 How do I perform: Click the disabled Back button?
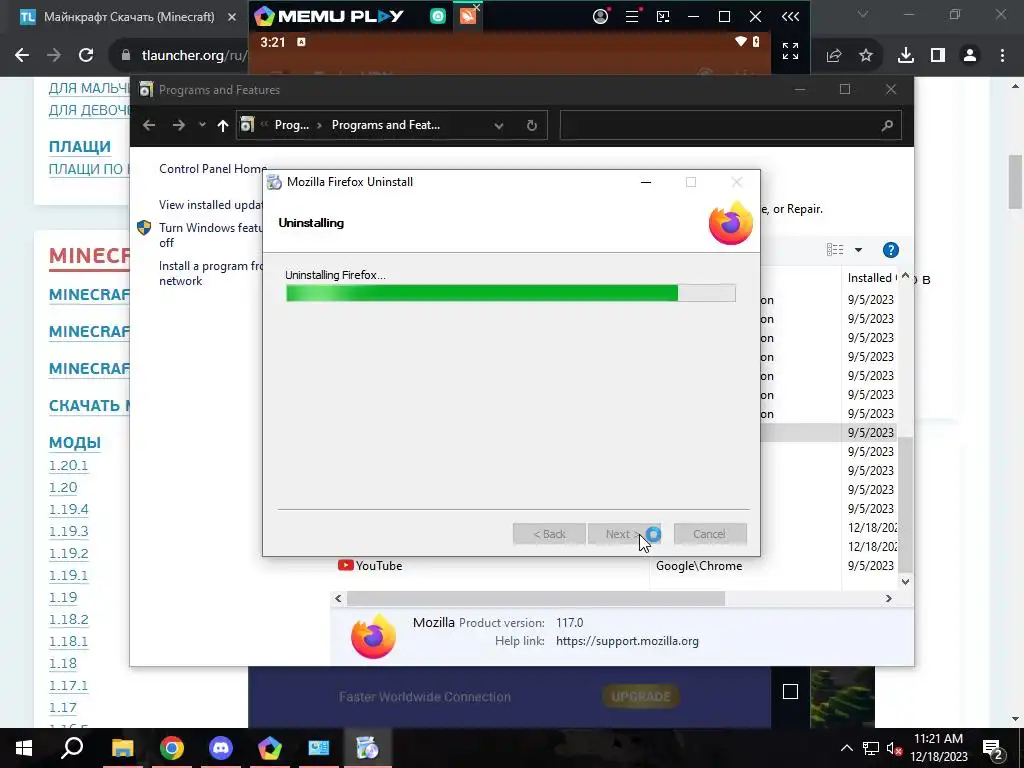(549, 534)
